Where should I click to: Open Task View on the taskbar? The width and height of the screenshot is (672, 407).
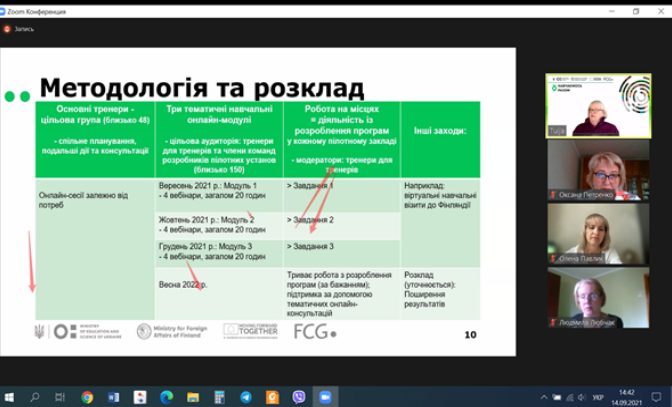point(61,396)
